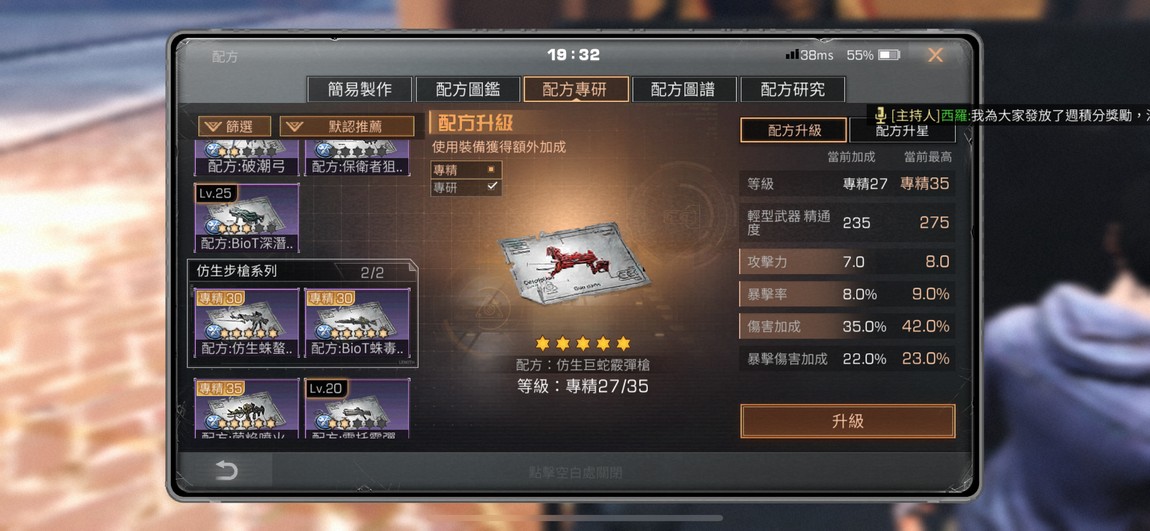The width and height of the screenshot is (1150, 531).
Task: Toggle the 專研 checkbox
Action: pos(491,187)
